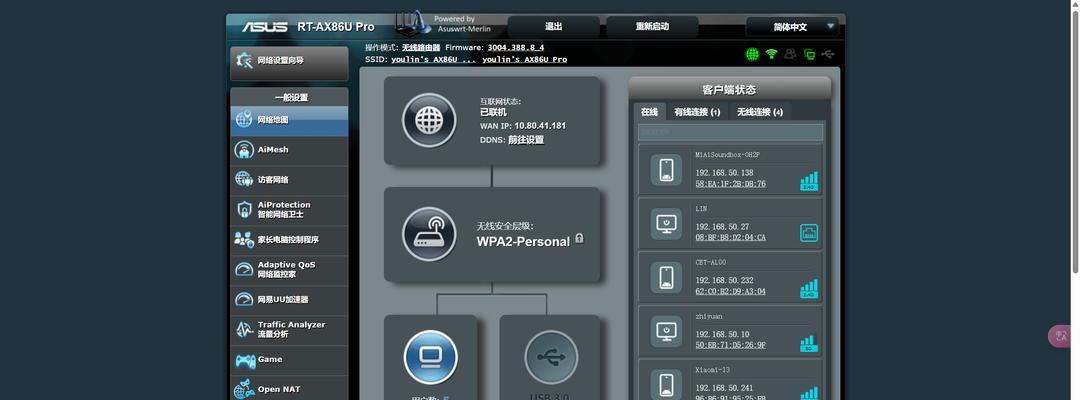Click the IP address 192.168.50.241
The width and height of the screenshot is (1080, 400).
(x=724, y=388)
